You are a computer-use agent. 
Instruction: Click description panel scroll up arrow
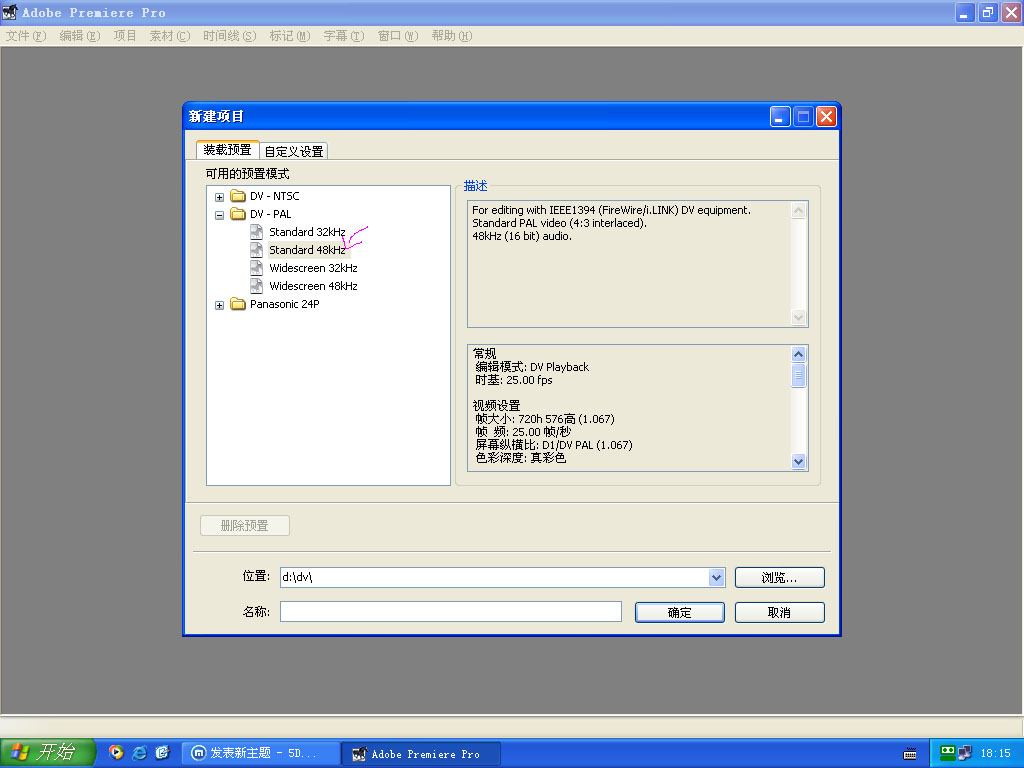click(x=798, y=210)
